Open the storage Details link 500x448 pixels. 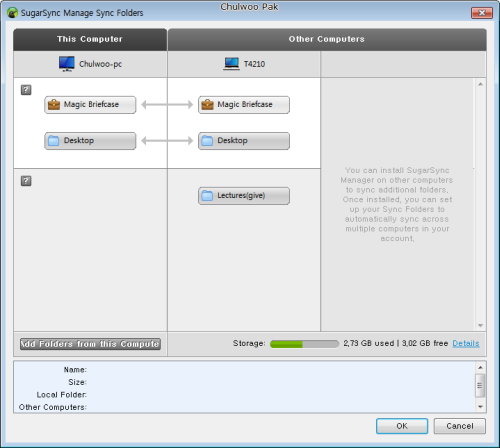click(466, 343)
